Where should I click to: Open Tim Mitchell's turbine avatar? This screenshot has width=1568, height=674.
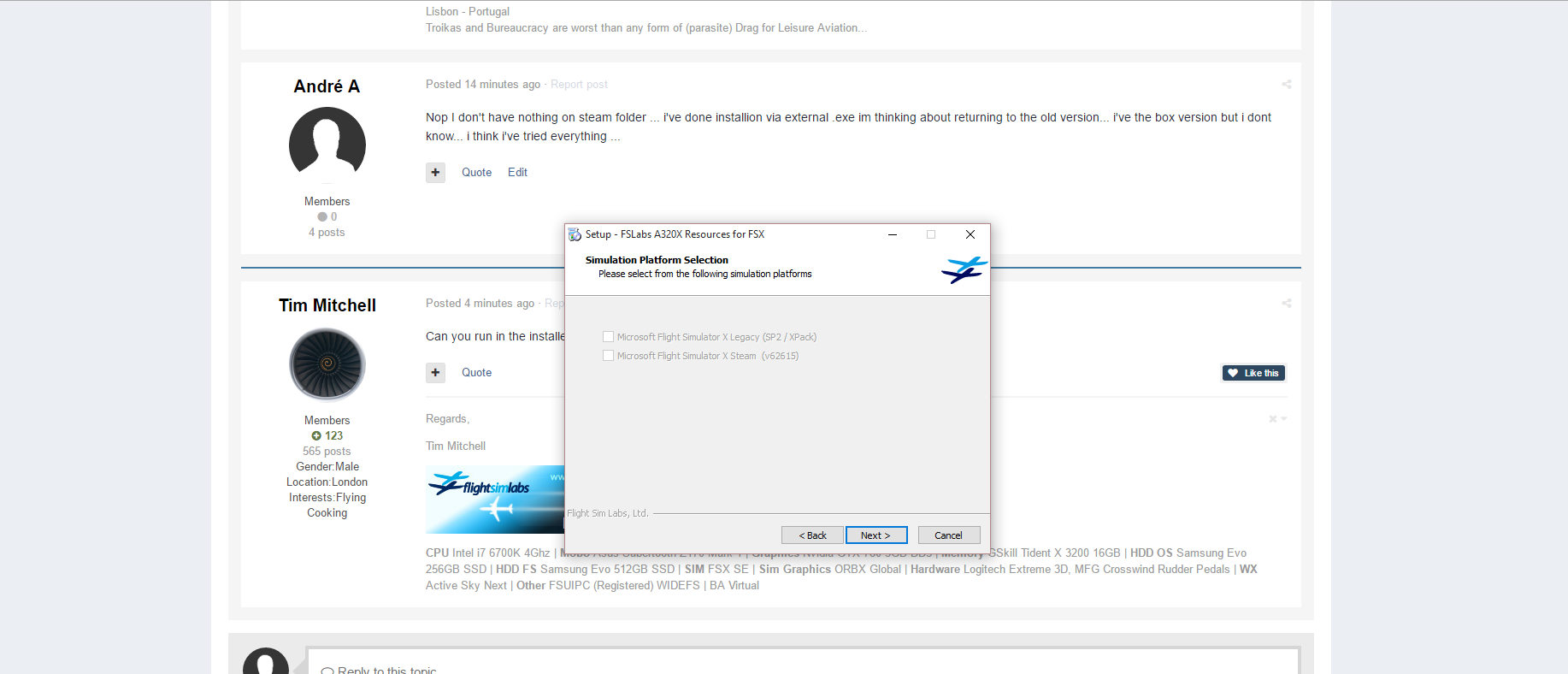[327, 364]
